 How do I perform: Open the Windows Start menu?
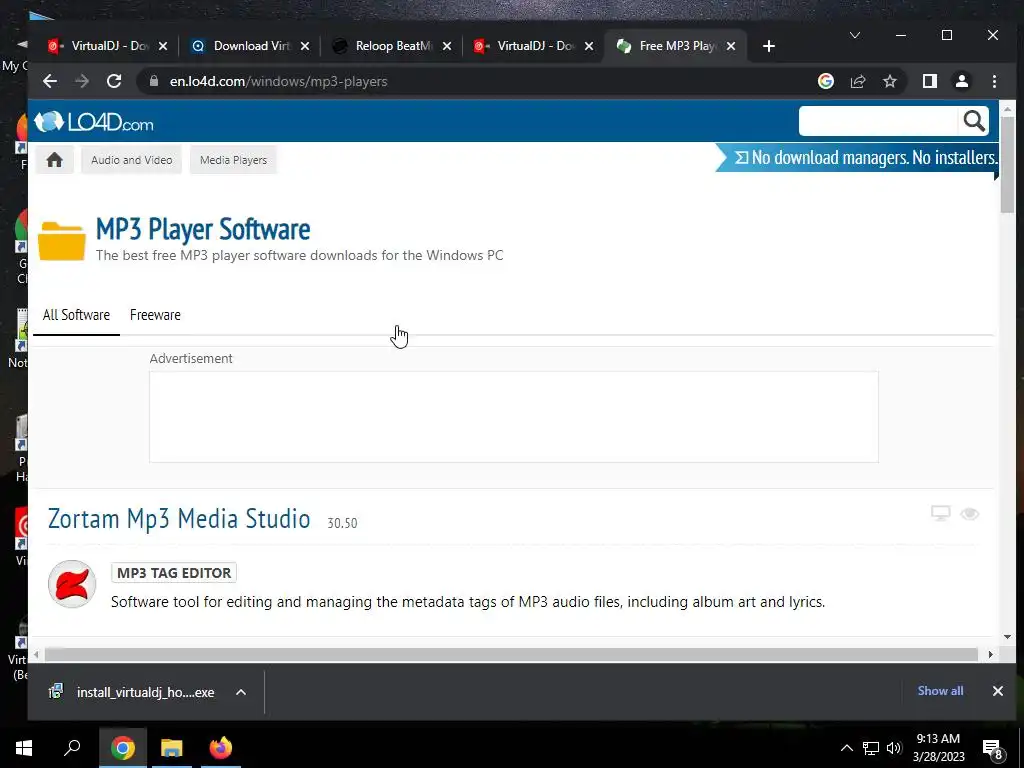pyautogui.click(x=24, y=748)
